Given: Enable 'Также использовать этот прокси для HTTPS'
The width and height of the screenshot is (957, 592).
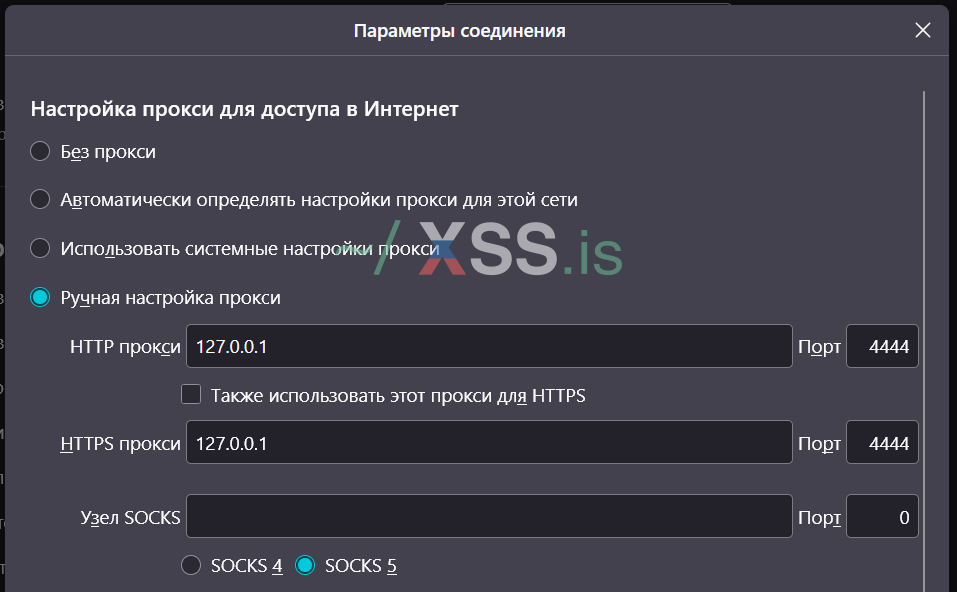Looking at the screenshot, I should tap(191, 395).
